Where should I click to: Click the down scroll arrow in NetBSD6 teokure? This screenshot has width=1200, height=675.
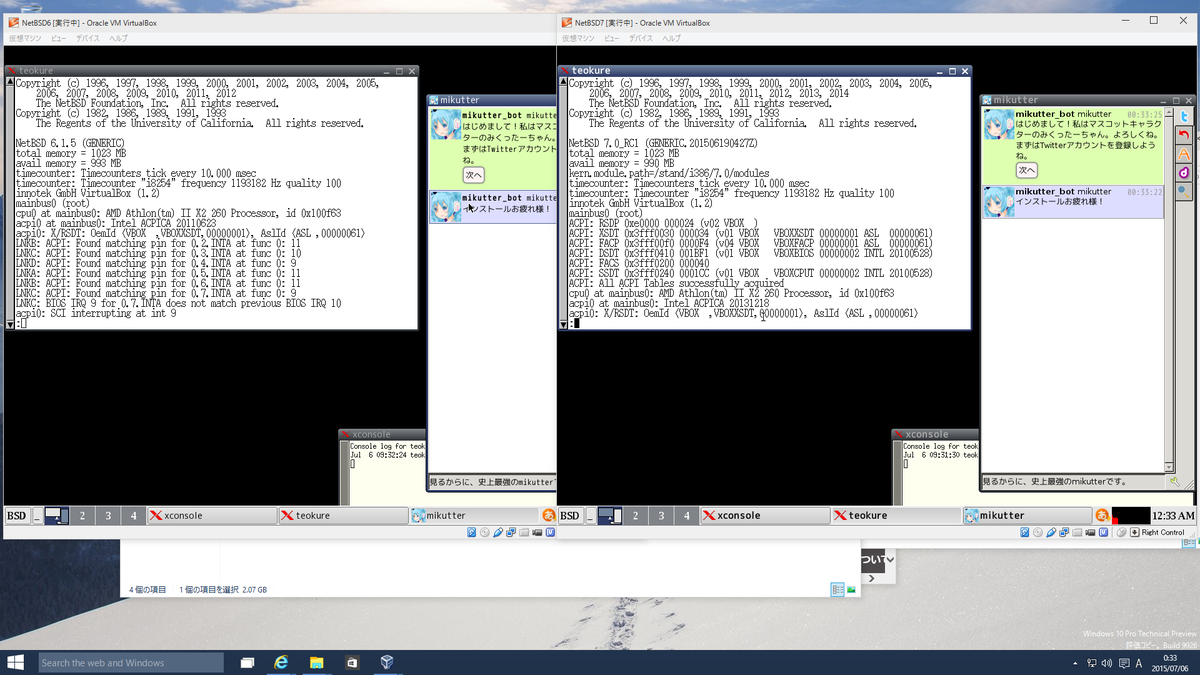coord(10,324)
